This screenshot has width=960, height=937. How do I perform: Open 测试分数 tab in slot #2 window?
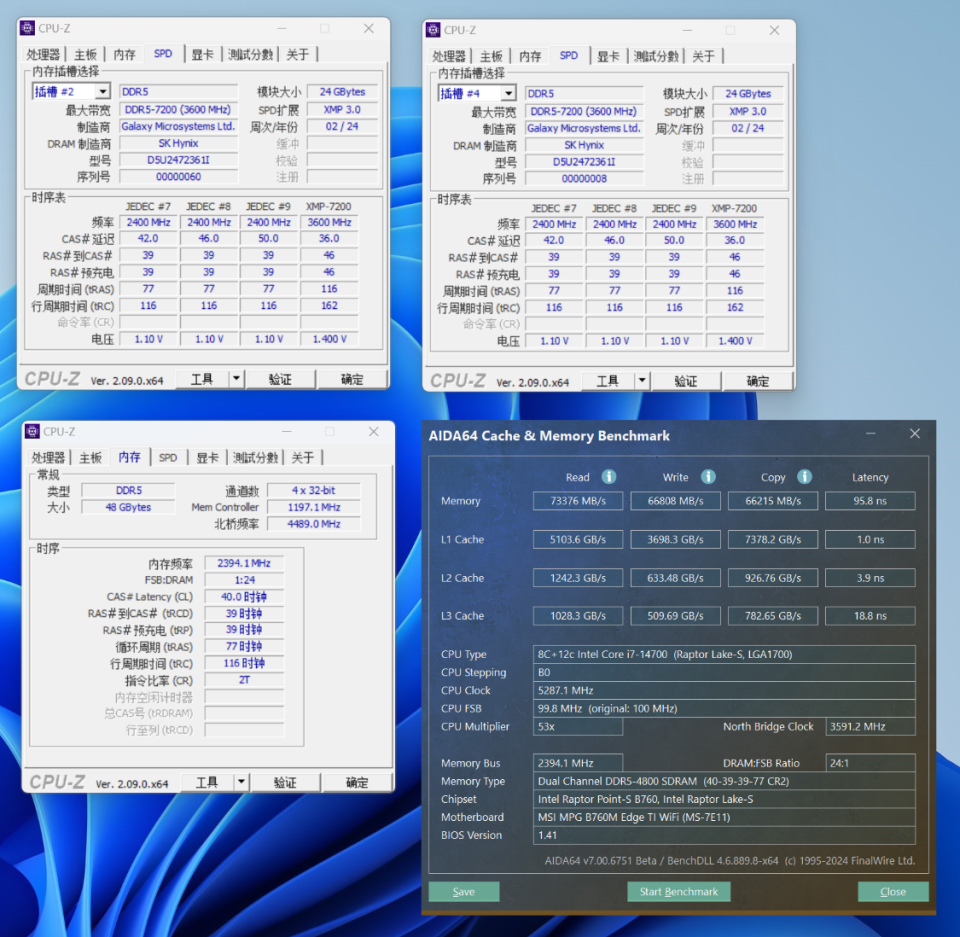[x=250, y=55]
